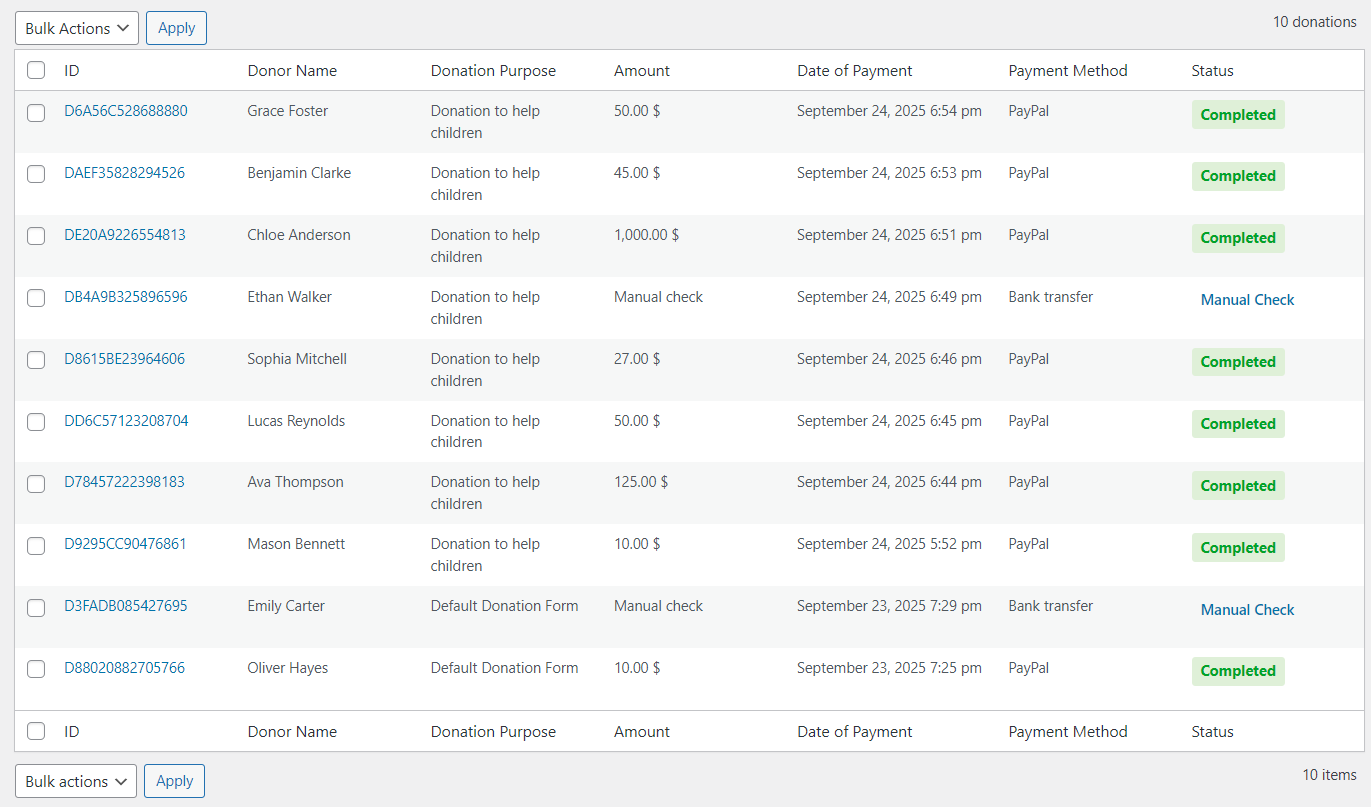The height and width of the screenshot is (807, 1371).
Task: Click the Completed badge for Sophia Mitchell
Action: (1238, 361)
